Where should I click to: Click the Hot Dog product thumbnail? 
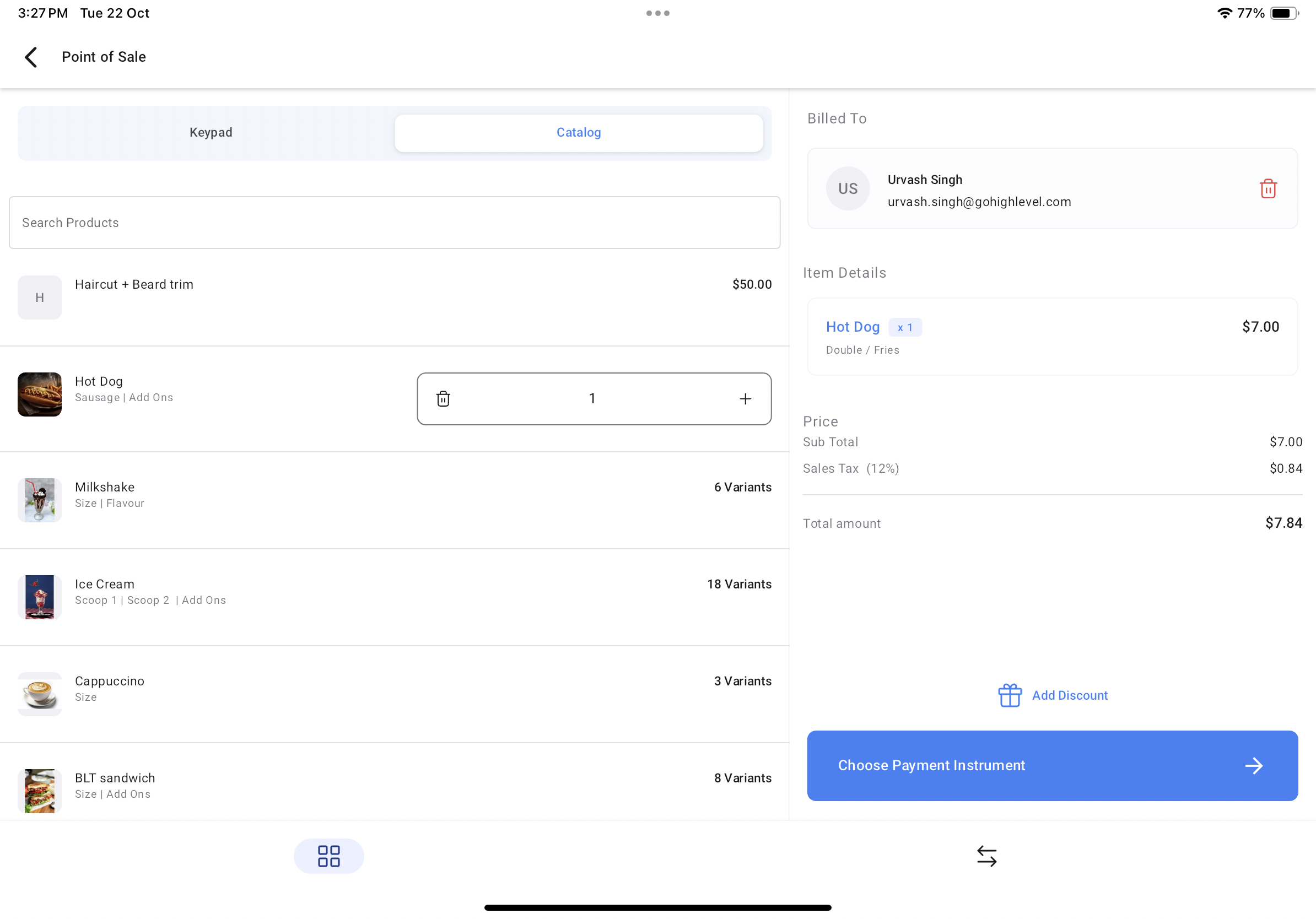coord(40,394)
